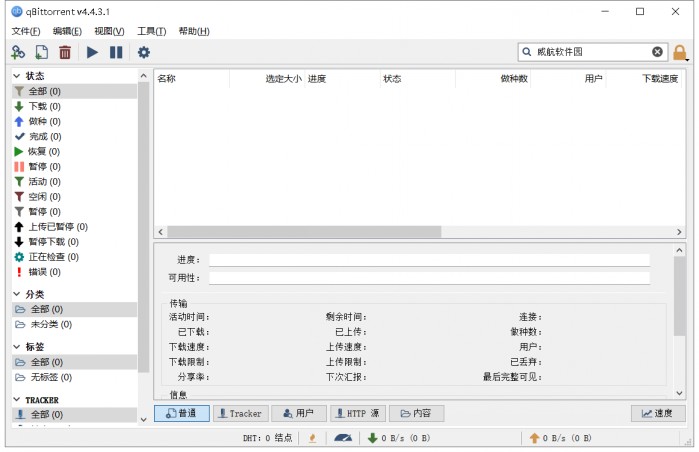The image size is (699, 452).
Task: Open the 视图(V) menu
Action: tap(109, 31)
